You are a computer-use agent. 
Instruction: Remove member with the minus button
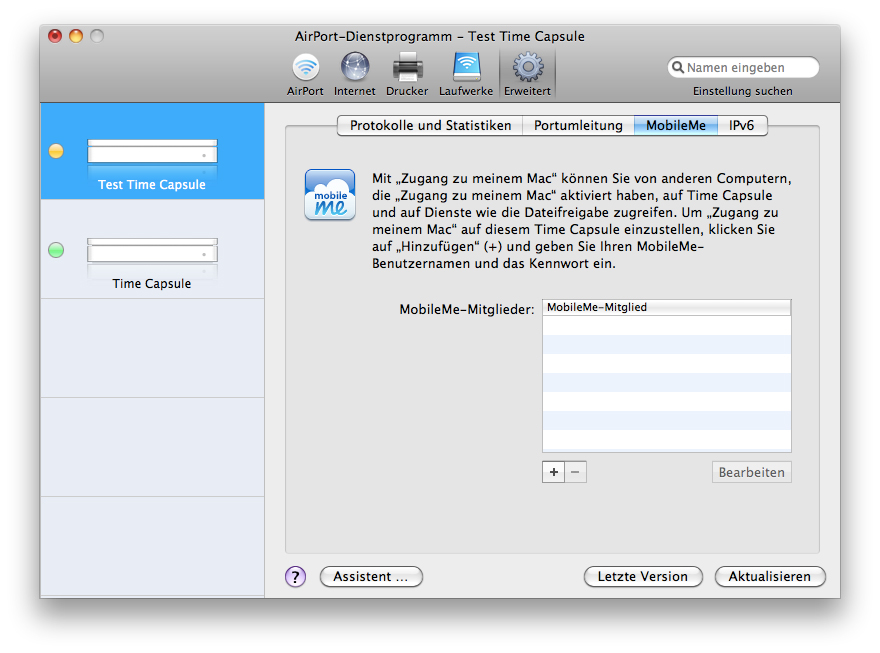point(575,472)
